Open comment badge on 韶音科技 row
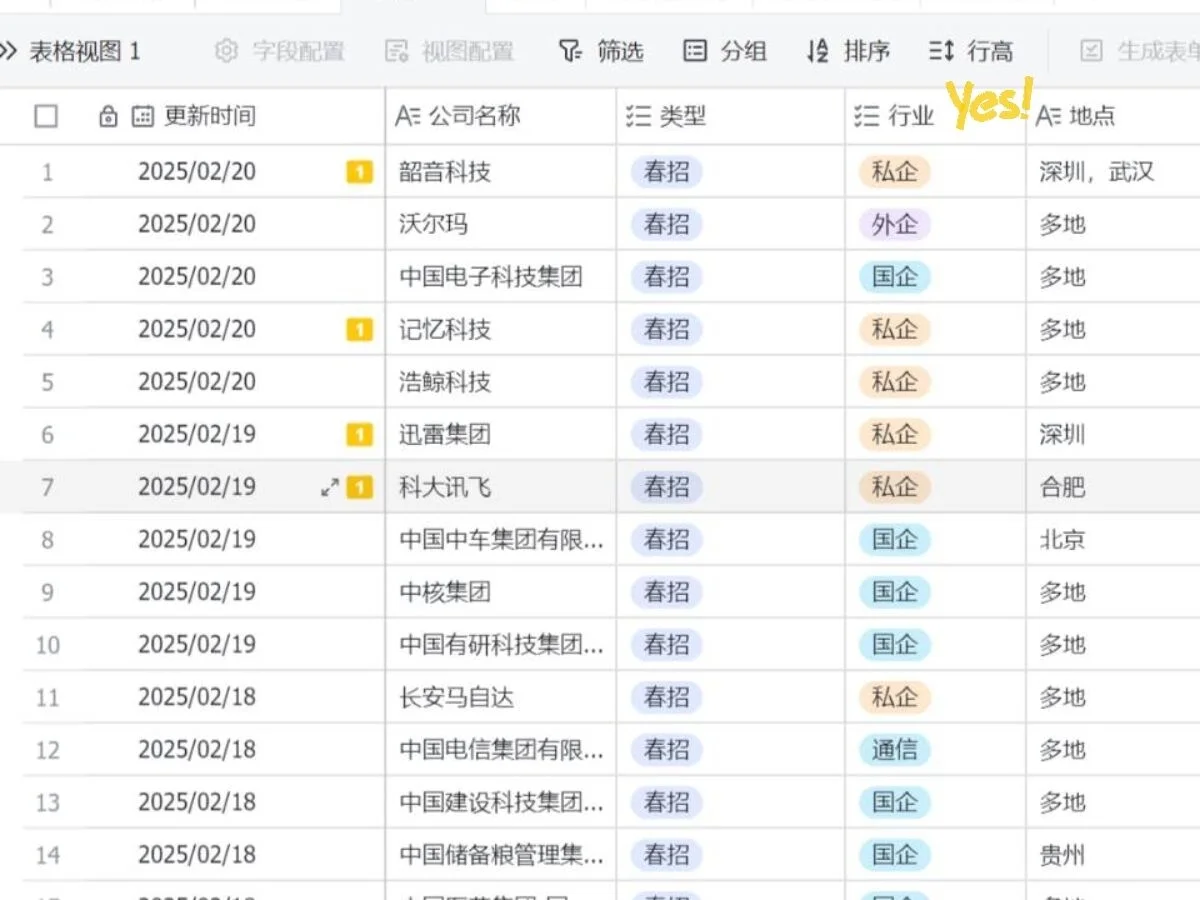The image size is (1200, 900). coord(359,172)
